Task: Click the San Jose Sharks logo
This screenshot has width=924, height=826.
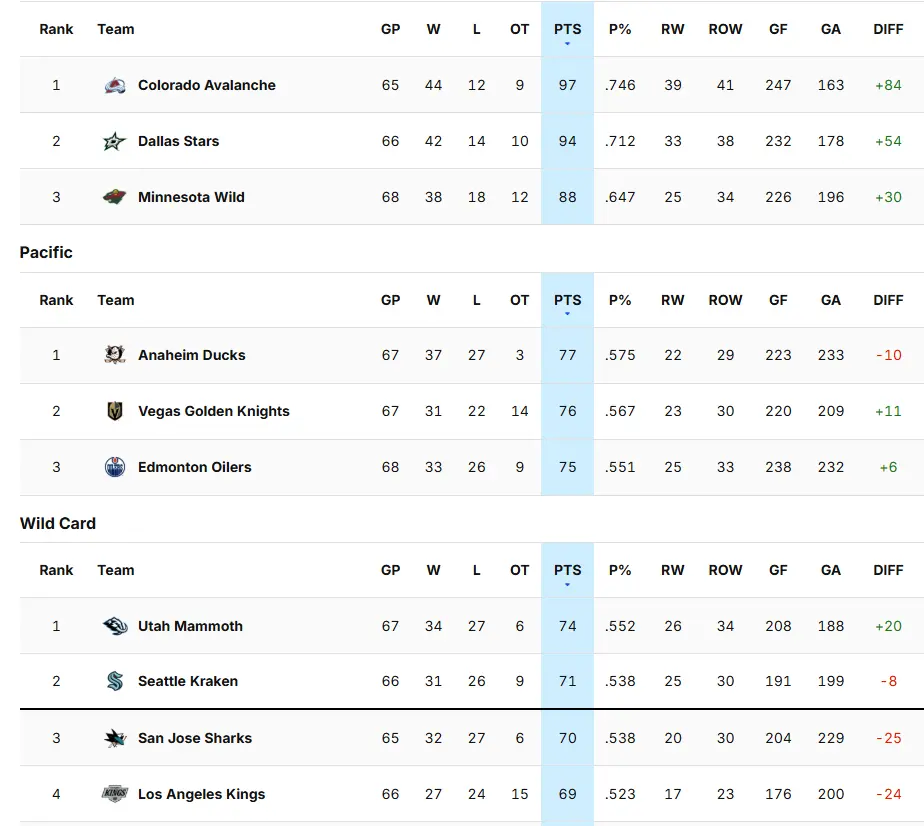Action: [x=115, y=739]
